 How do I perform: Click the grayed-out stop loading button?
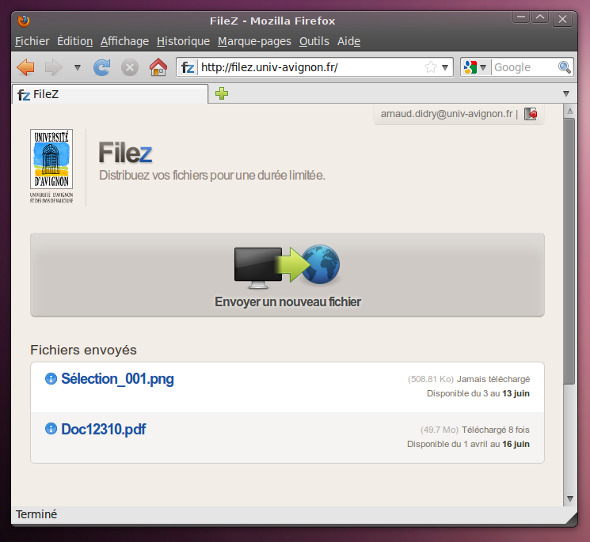pos(130,68)
